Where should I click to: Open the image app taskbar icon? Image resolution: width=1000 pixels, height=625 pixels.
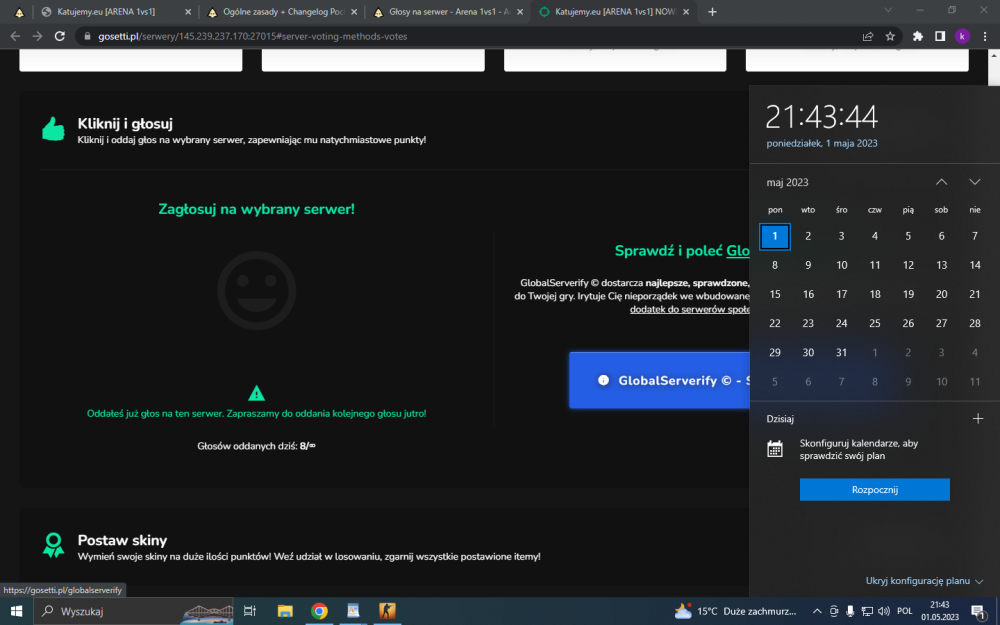[x=353, y=611]
